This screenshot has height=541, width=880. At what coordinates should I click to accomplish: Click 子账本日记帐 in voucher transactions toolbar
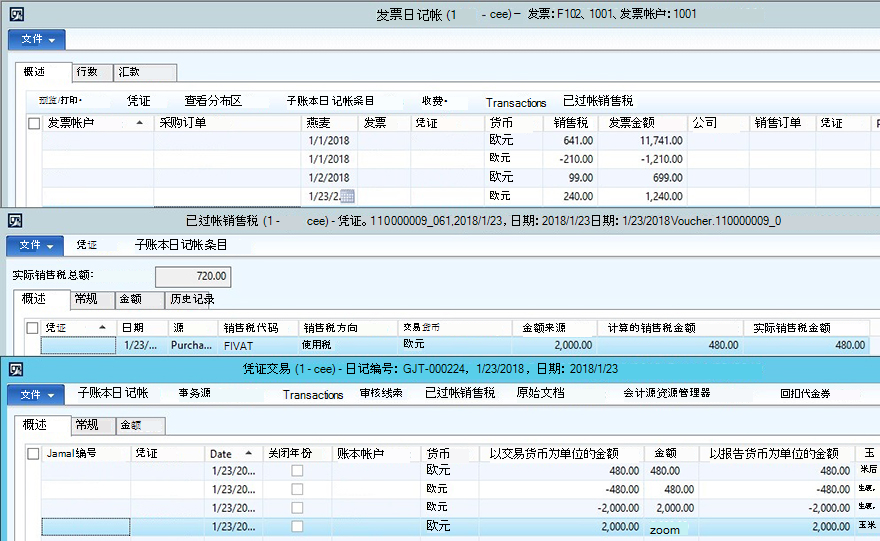pos(113,393)
